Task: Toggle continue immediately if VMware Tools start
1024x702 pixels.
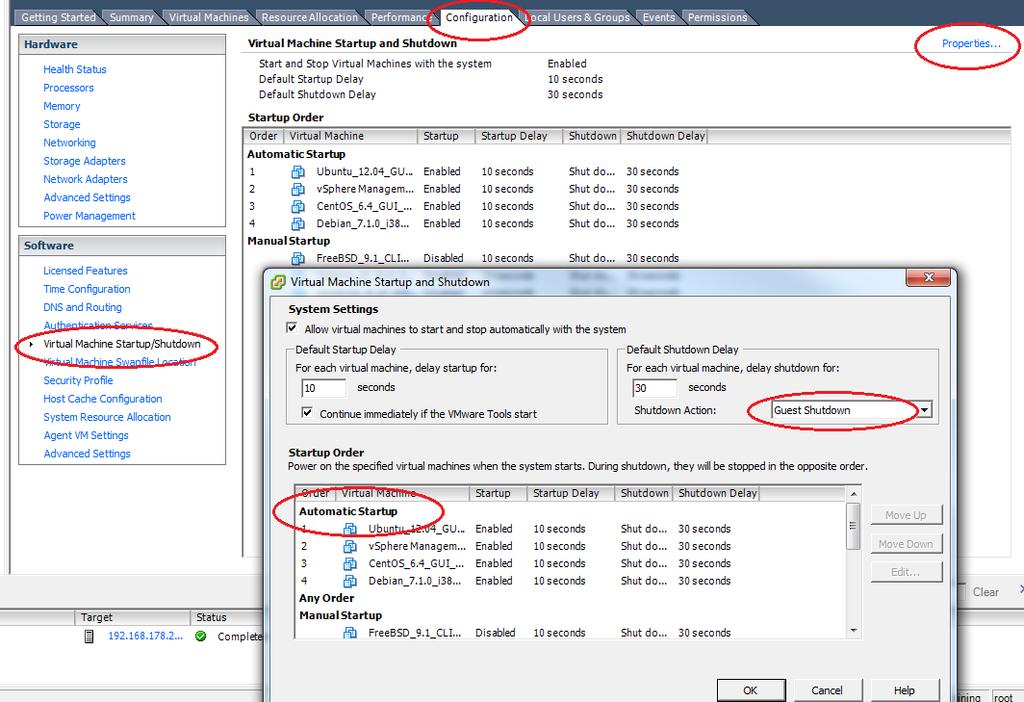Action: click(306, 413)
